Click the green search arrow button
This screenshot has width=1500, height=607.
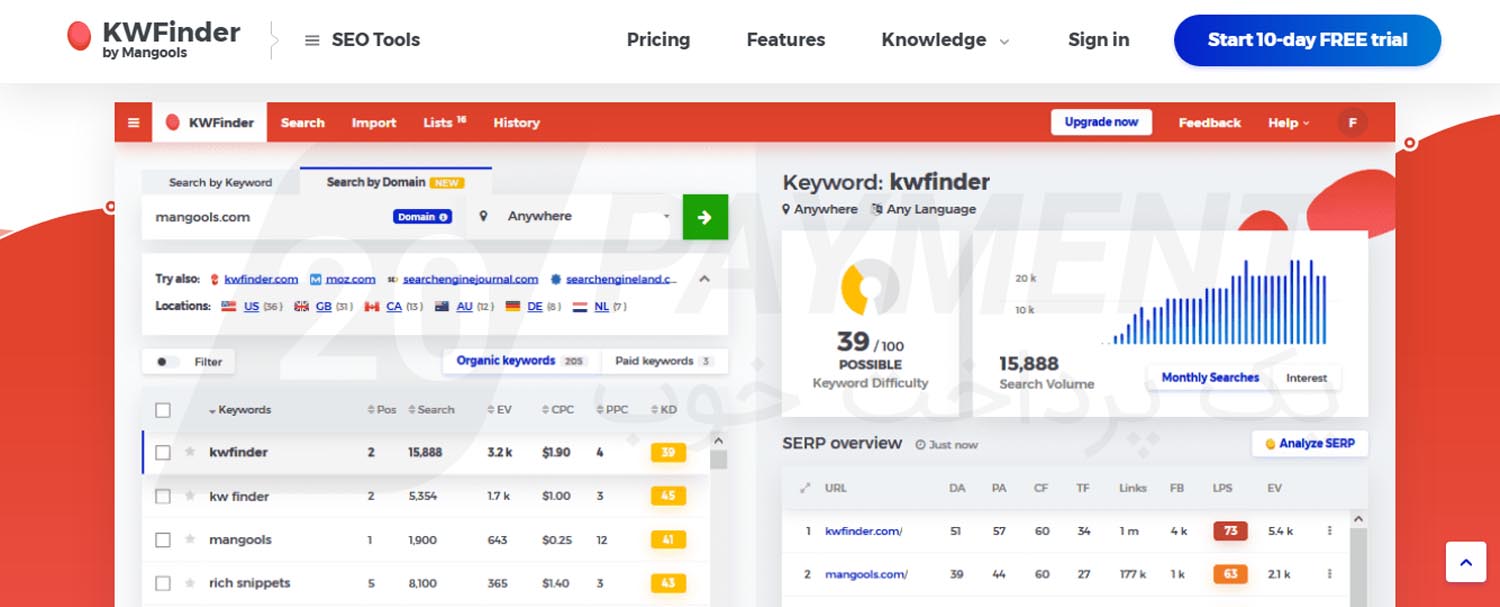[705, 217]
